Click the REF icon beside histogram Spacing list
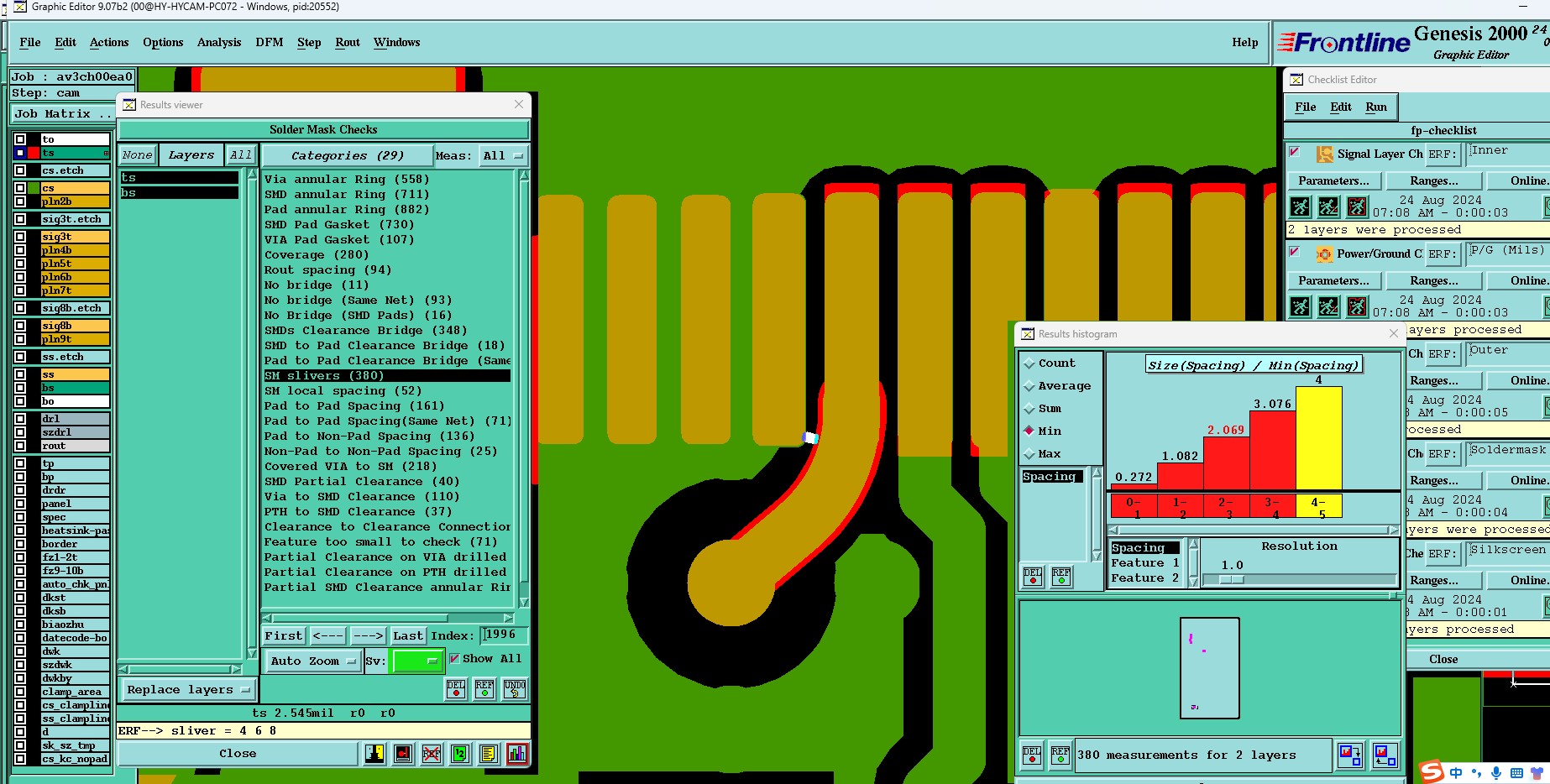This screenshot has width=1550, height=784. [x=1061, y=577]
